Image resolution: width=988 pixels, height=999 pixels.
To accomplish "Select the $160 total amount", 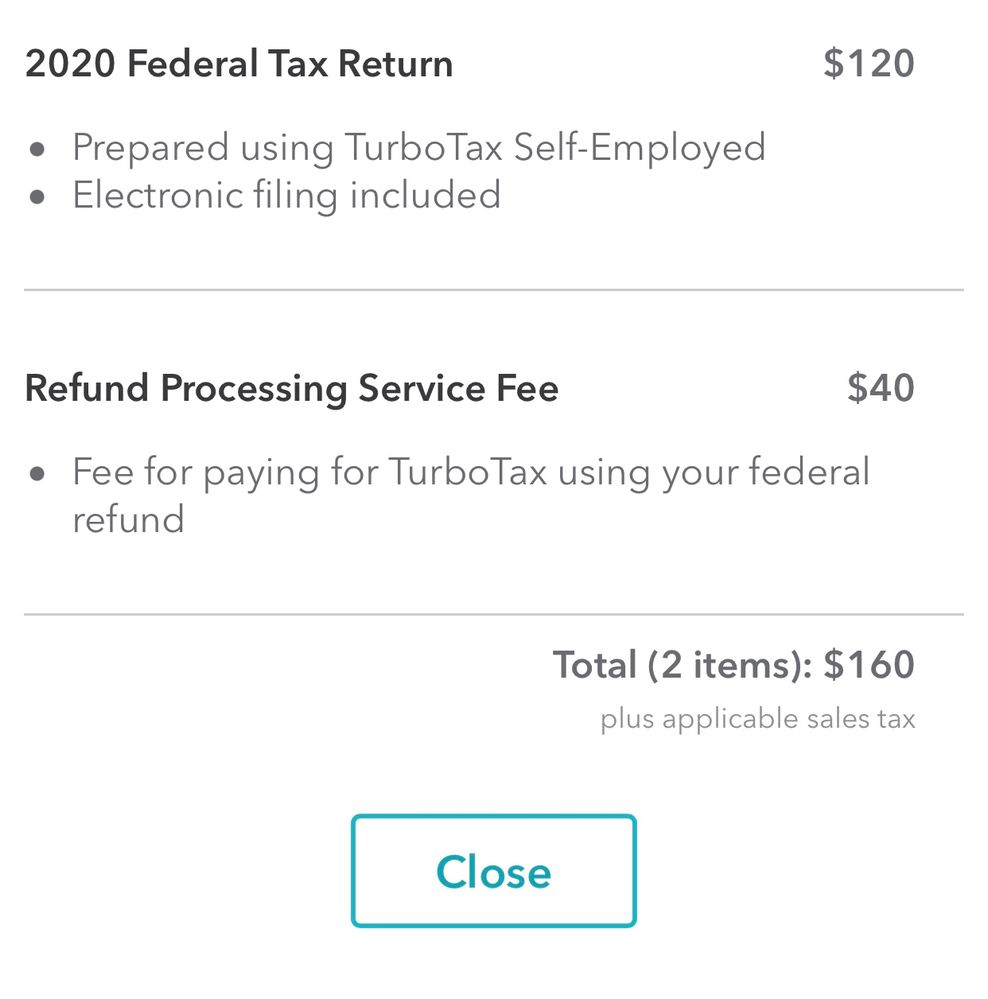I will pos(869,665).
